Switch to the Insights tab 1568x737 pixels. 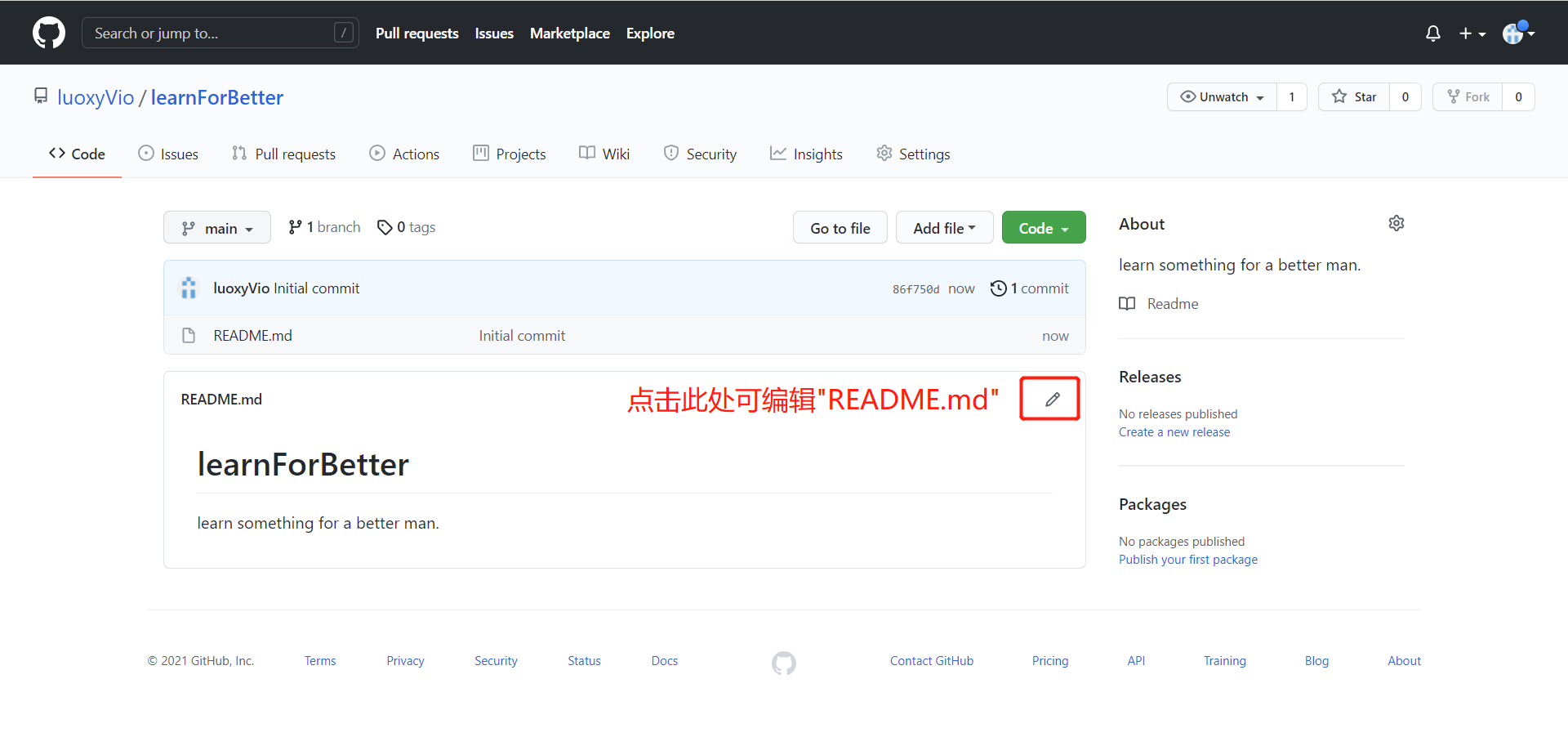[806, 154]
